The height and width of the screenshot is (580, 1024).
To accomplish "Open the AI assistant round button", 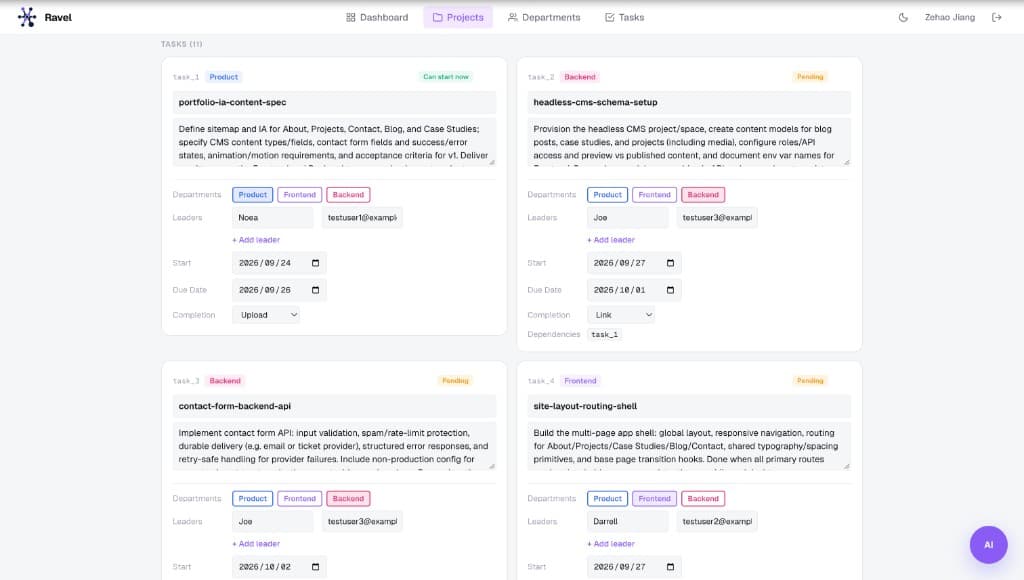I will pyautogui.click(x=988, y=545).
